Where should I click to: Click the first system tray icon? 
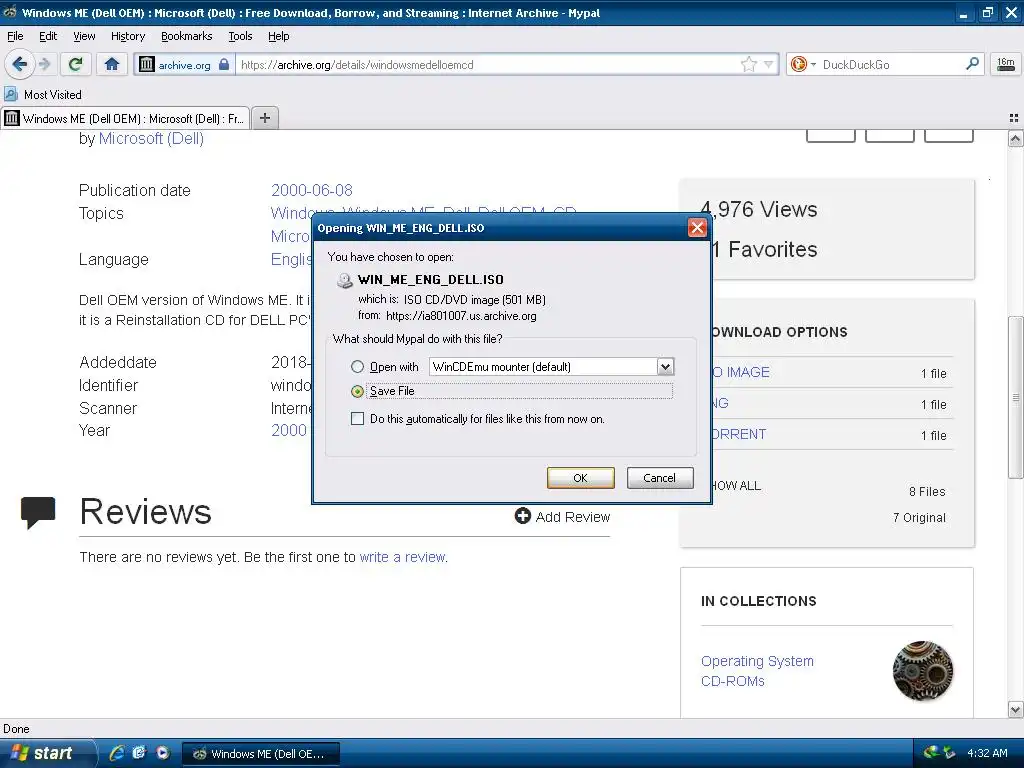(931, 753)
